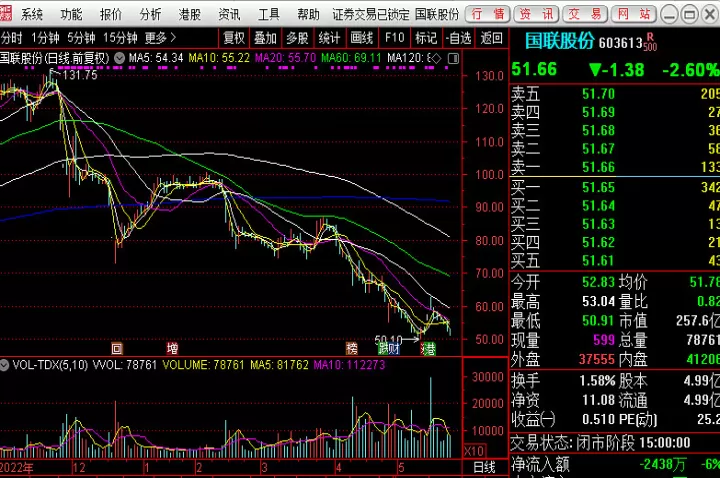Screen dimensions: 720x478
Task: Open the 报价 menu
Action: pyautogui.click(x=111, y=15)
